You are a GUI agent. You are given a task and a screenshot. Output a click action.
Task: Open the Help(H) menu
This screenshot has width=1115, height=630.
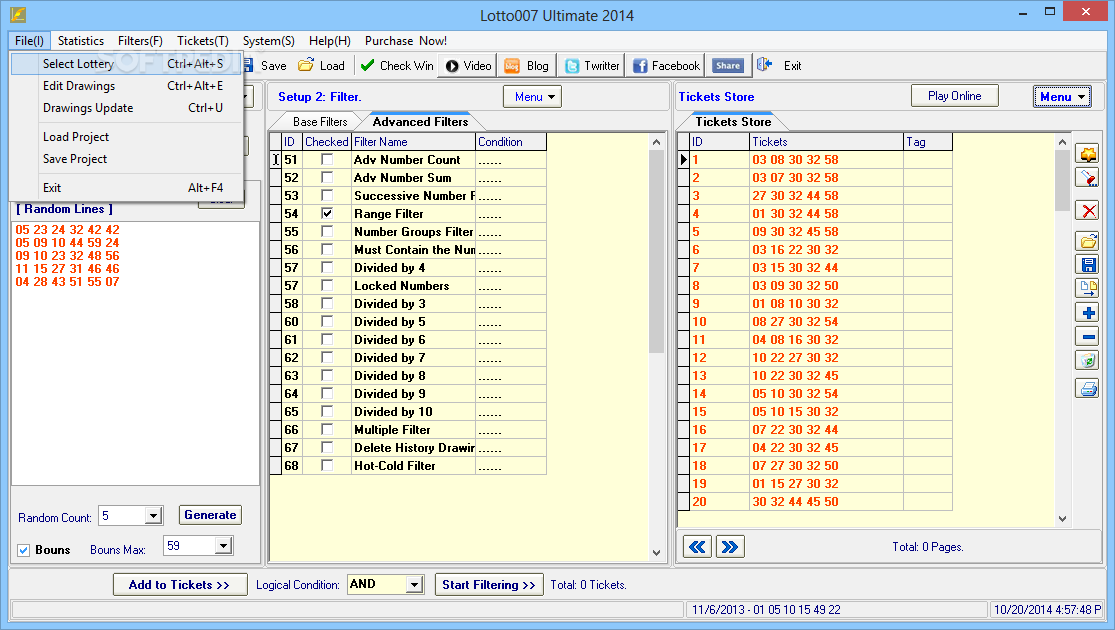[330, 41]
